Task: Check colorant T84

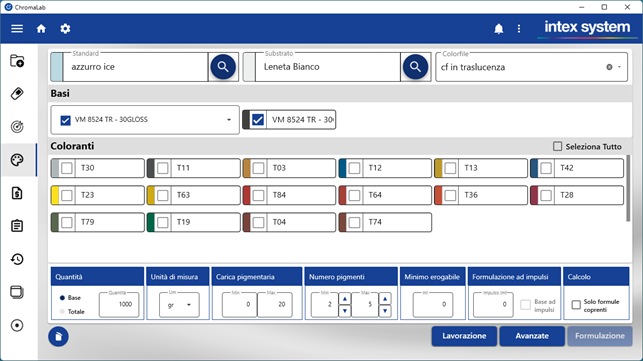Action: (258, 195)
